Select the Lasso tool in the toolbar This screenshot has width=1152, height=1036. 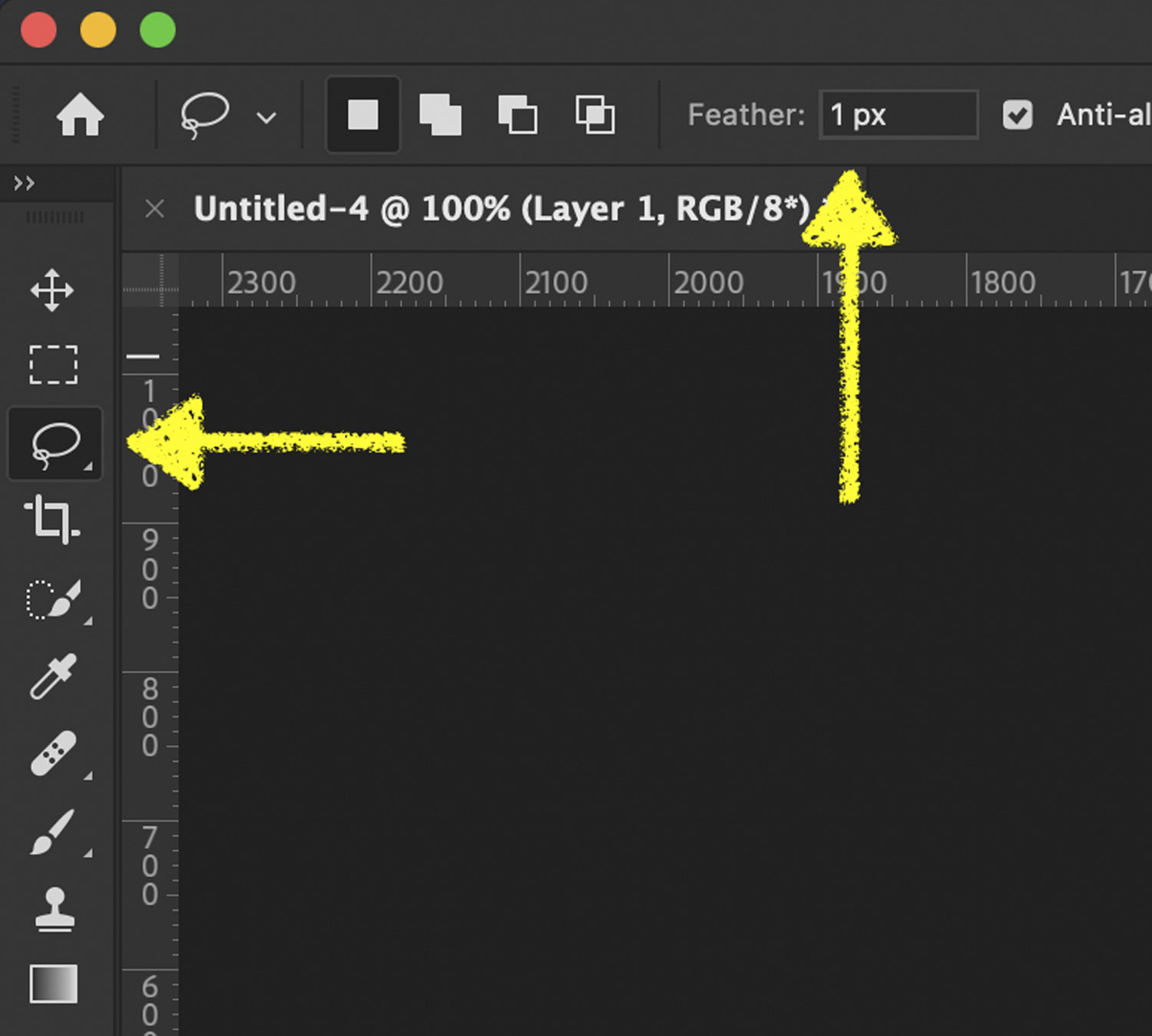(55, 444)
